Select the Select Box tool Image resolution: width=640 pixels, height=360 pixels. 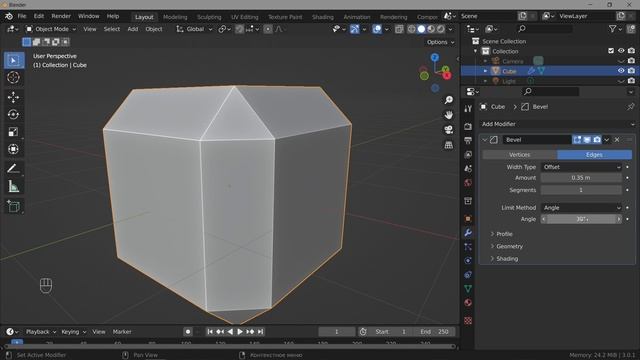pyautogui.click(x=14, y=60)
